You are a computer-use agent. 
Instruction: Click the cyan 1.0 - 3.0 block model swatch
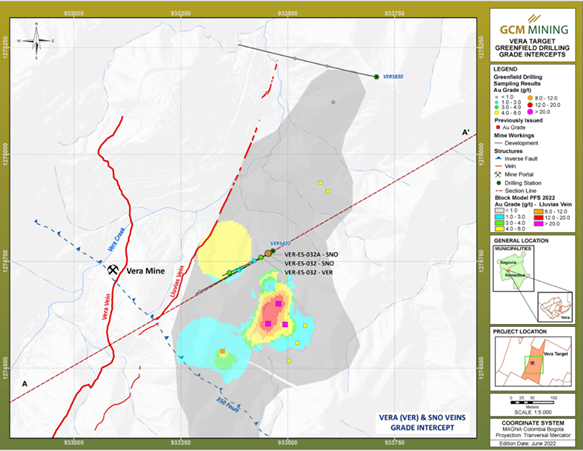coord(498,217)
